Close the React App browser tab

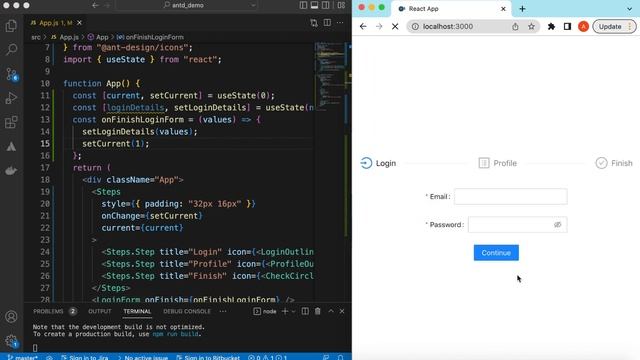coord(503,9)
